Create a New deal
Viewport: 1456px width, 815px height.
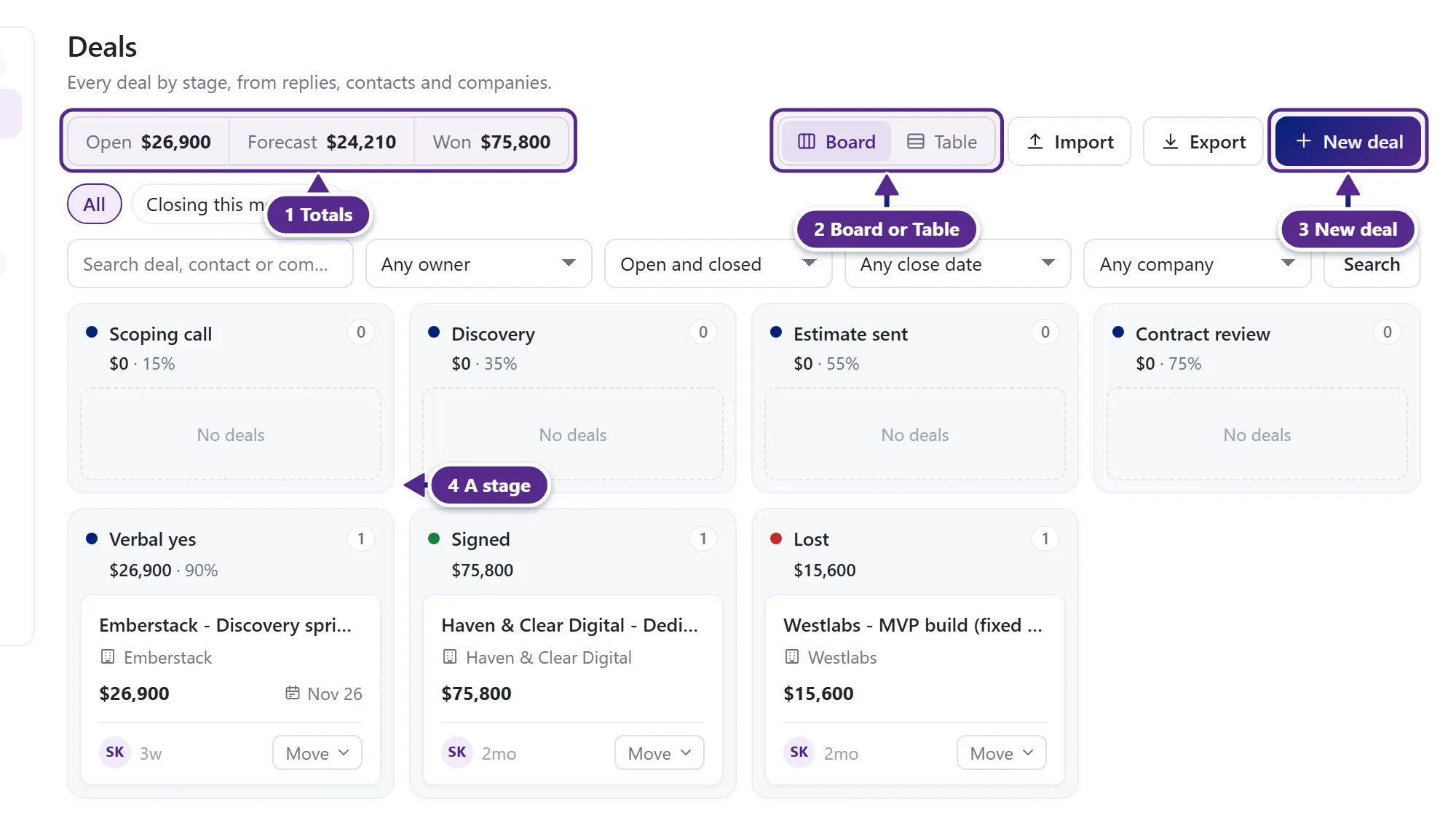coord(1348,142)
